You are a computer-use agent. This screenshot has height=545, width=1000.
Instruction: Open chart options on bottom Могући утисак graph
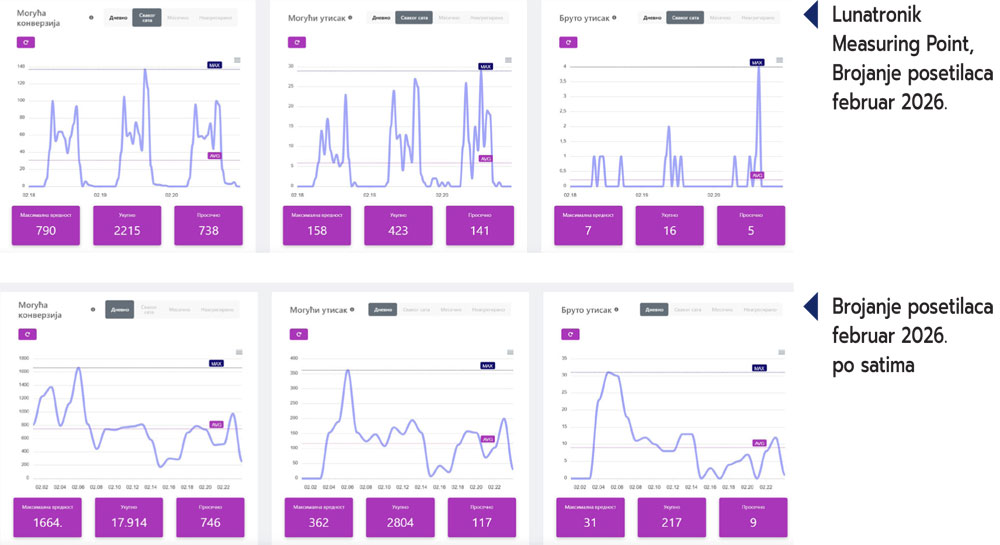pos(509,352)
